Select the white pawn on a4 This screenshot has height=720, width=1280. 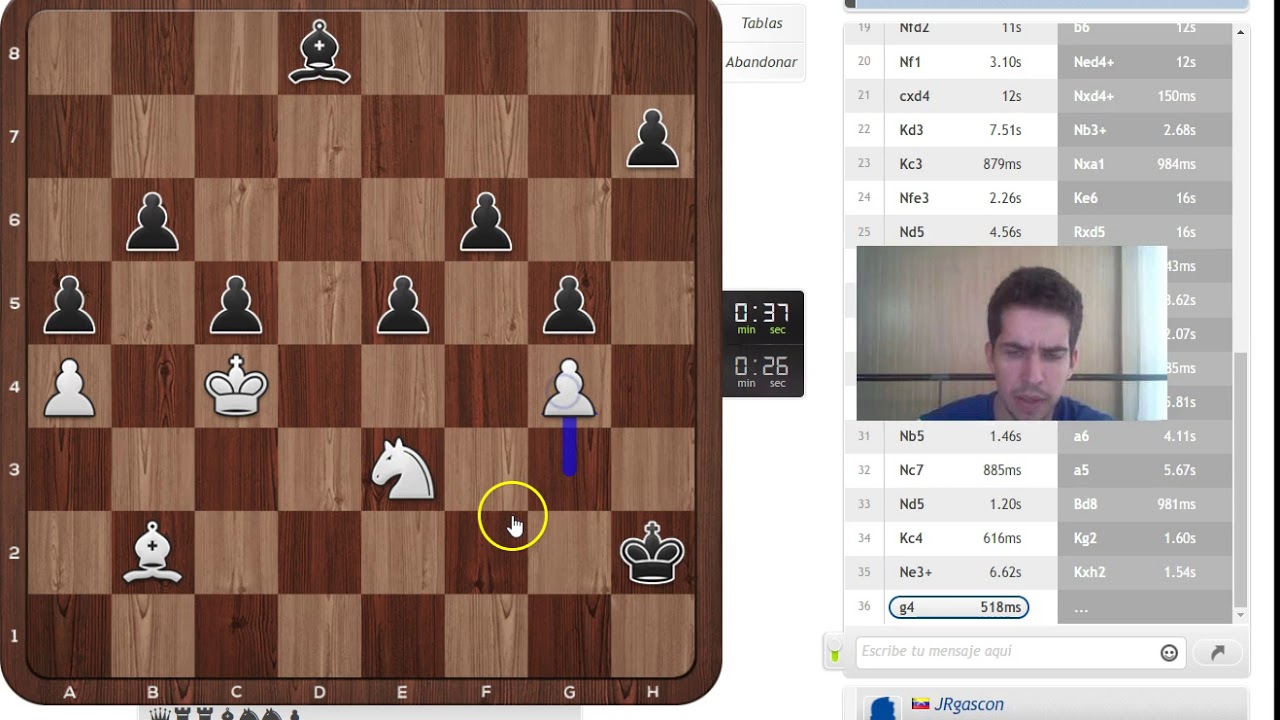[69, 386]
